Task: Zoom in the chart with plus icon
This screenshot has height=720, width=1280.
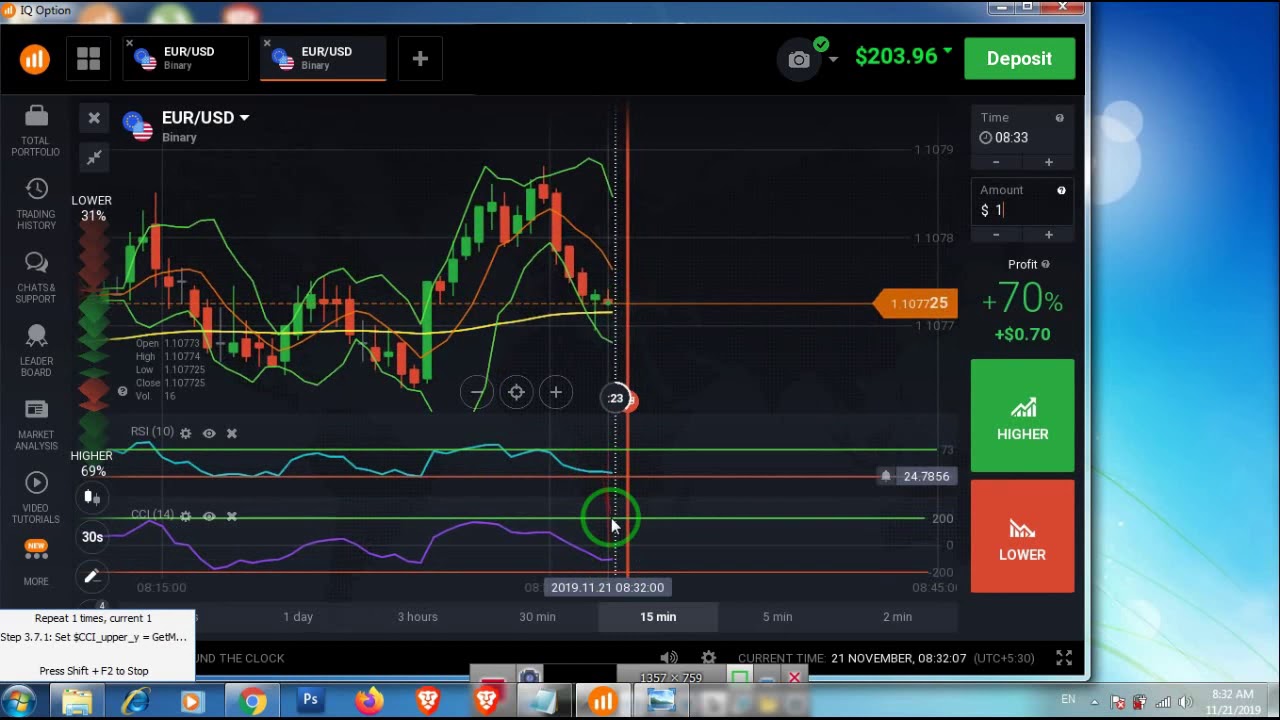Action: pos(556,393)
